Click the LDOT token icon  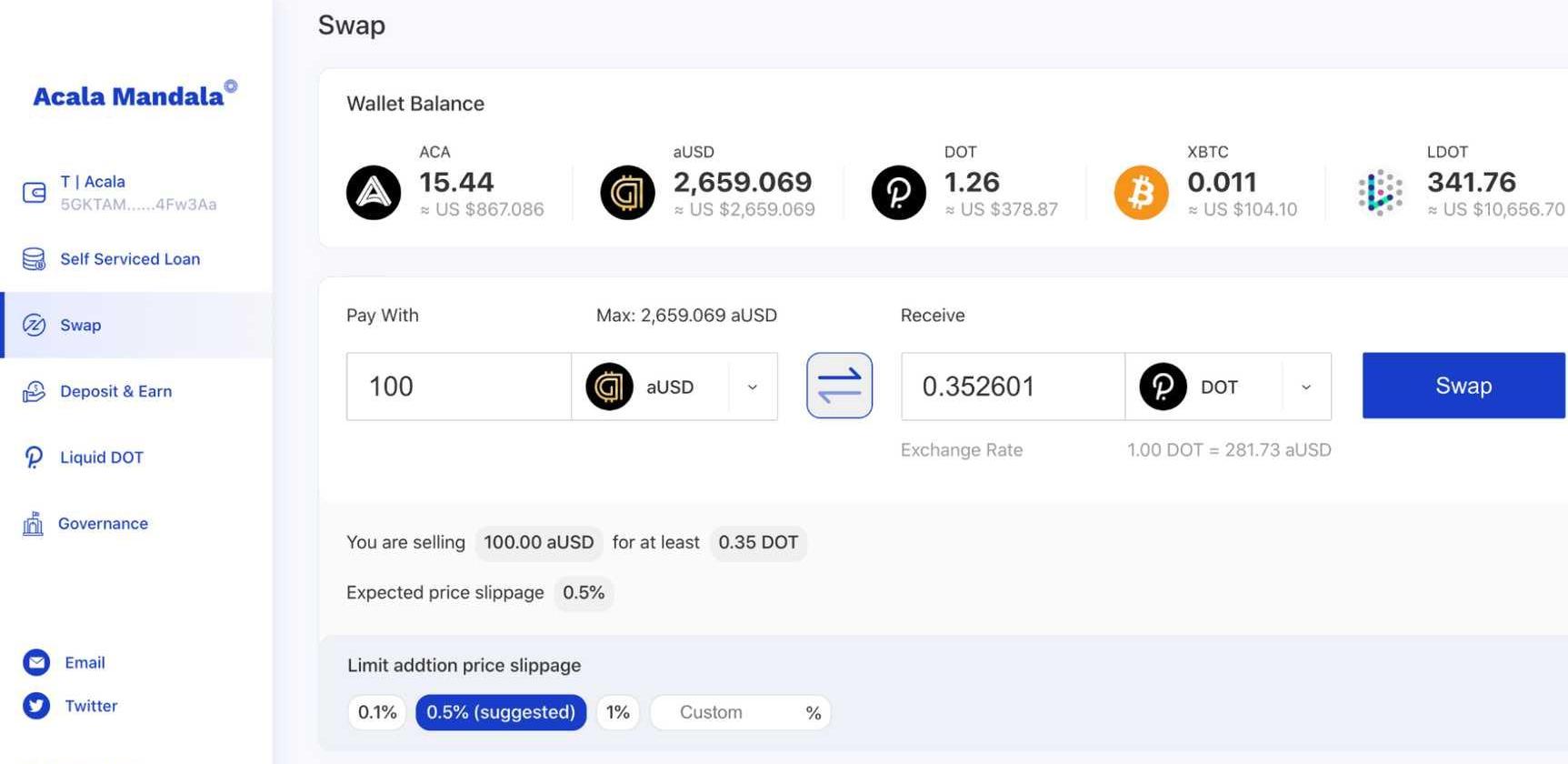pyautogui.click(x=1380, y=193)
